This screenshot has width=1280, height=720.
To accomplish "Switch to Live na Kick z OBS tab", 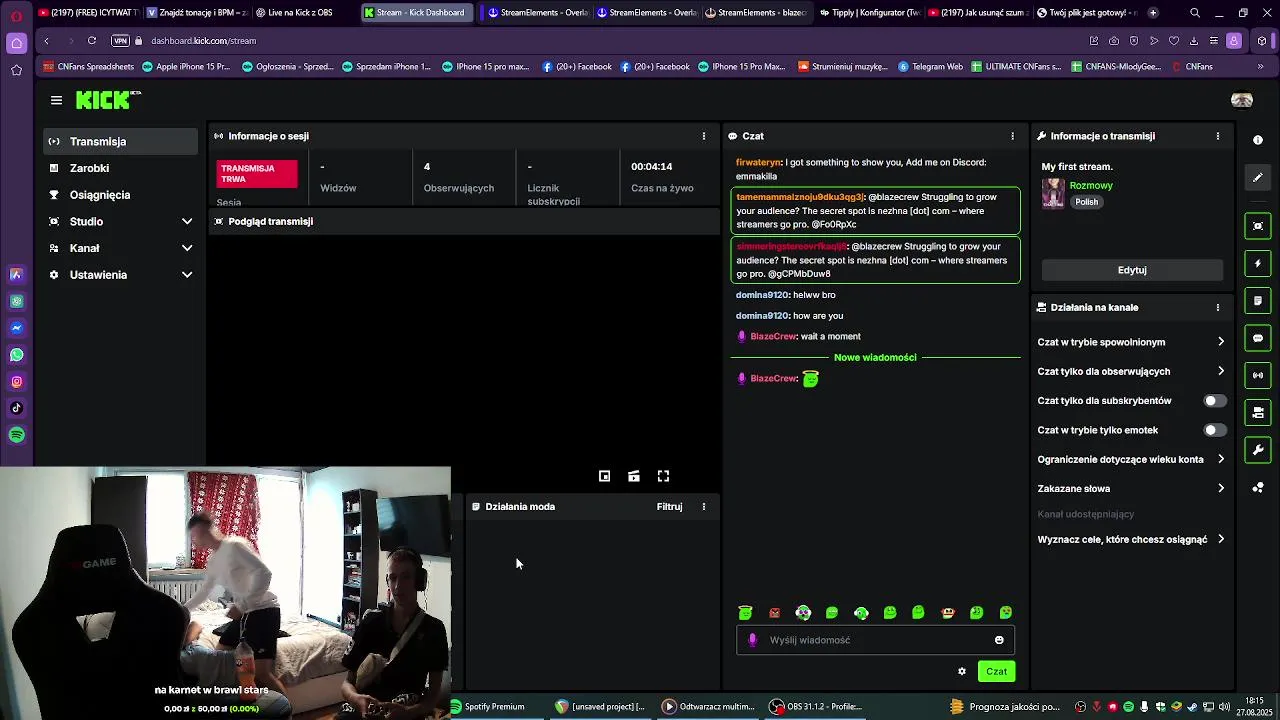I will click(301, 13).
